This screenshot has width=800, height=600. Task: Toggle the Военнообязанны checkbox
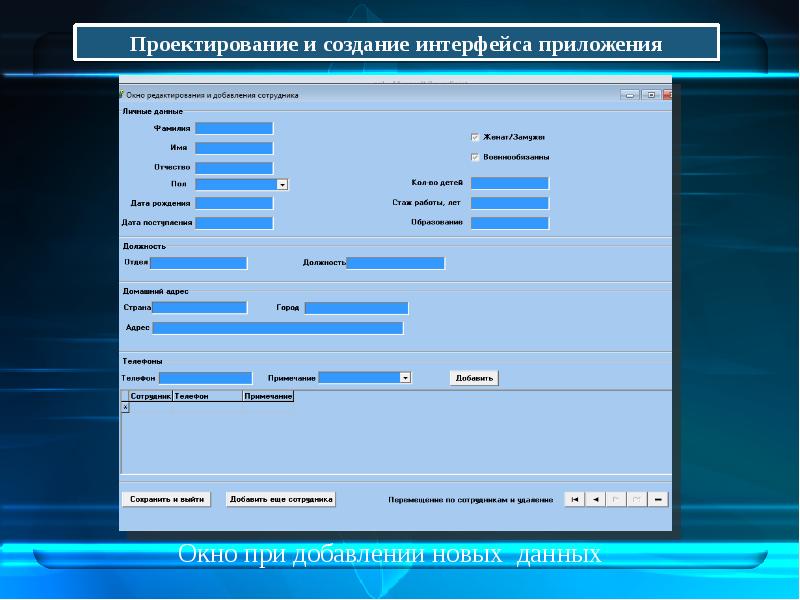pyautogui.click(x=475, y=157)
